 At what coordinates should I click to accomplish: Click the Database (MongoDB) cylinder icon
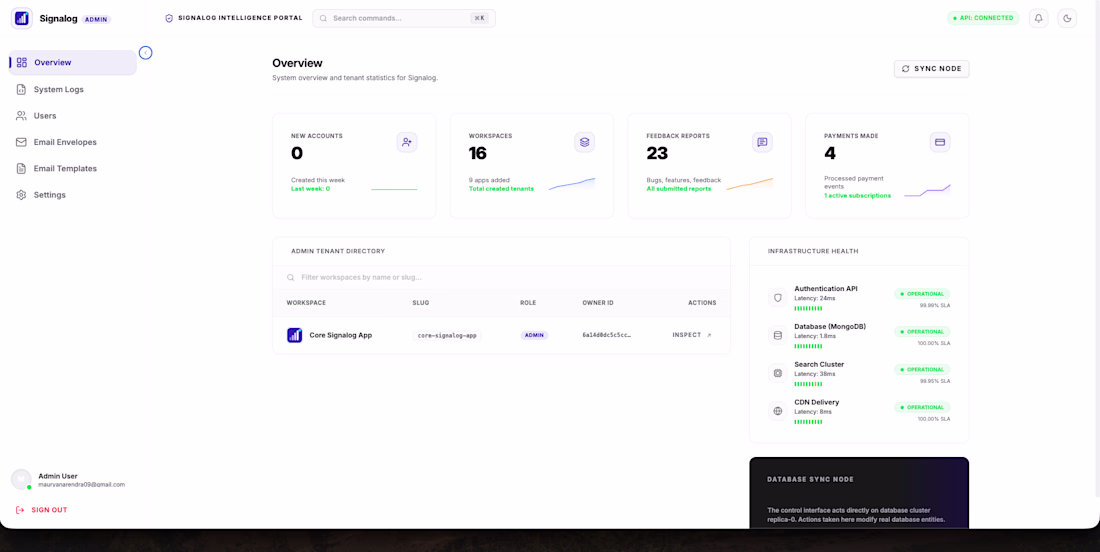pyautogui.click(x=777, y=335)
